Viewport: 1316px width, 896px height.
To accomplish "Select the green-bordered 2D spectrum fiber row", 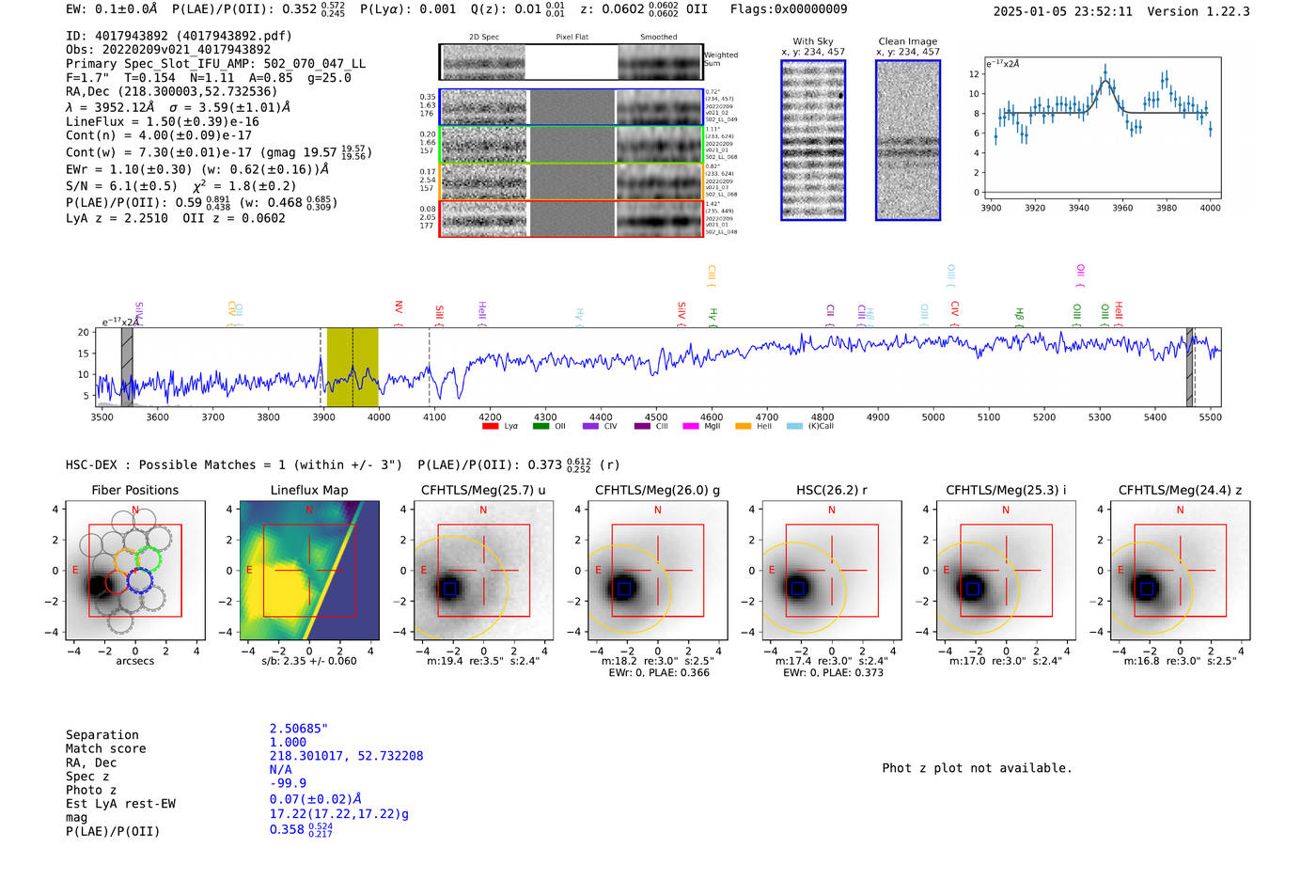I will tap(572, 144).
